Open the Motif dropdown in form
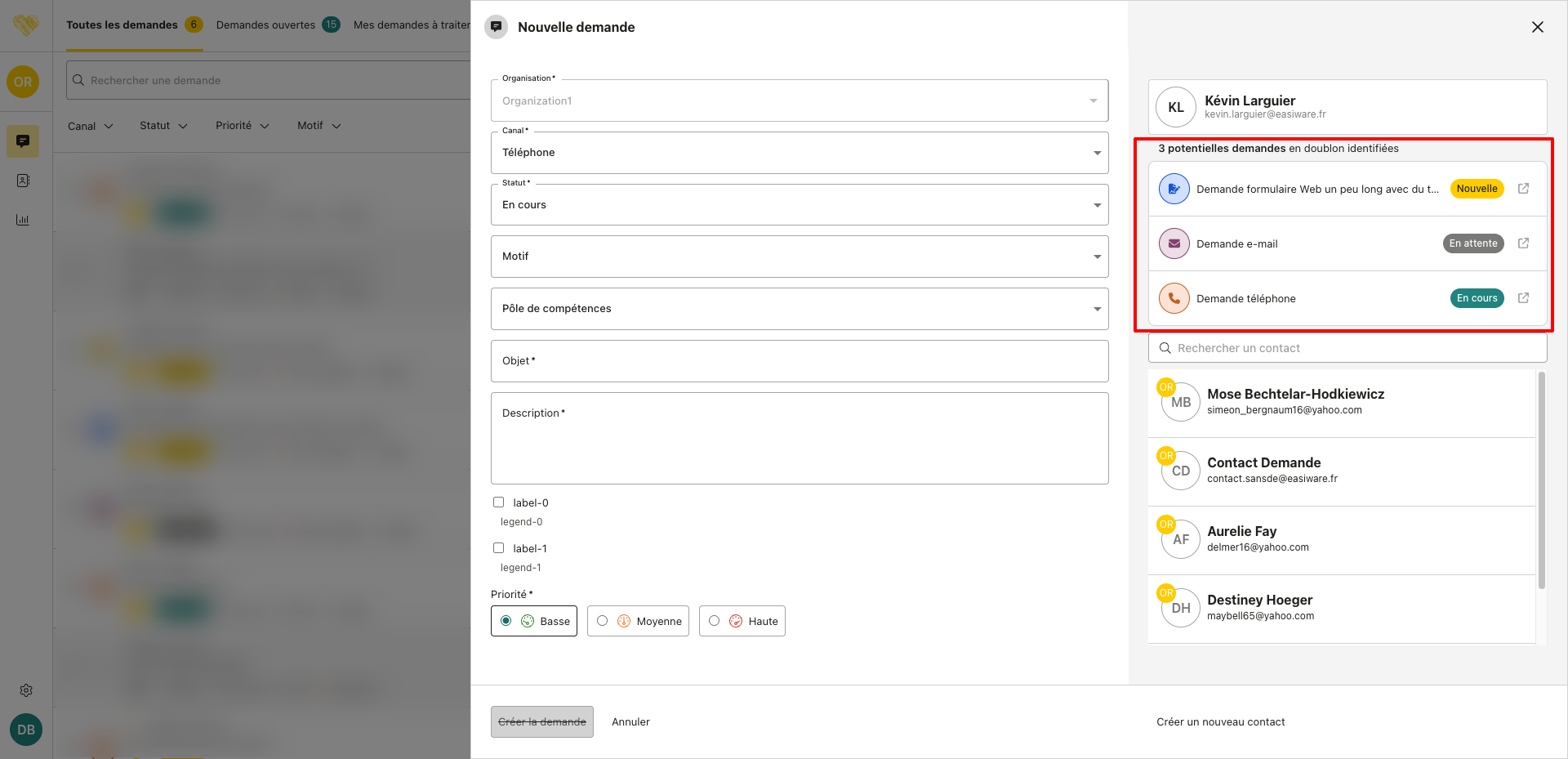Image resolution: width=1568 pixels, height=759 pixels. pos(799,257)
